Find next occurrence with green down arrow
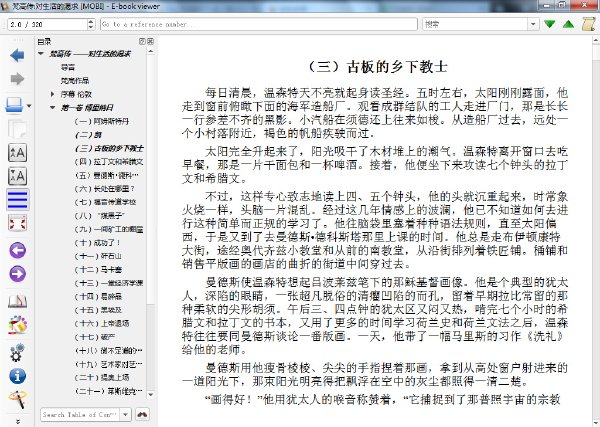Screen dimensions: 600x427 pos(550,24)
